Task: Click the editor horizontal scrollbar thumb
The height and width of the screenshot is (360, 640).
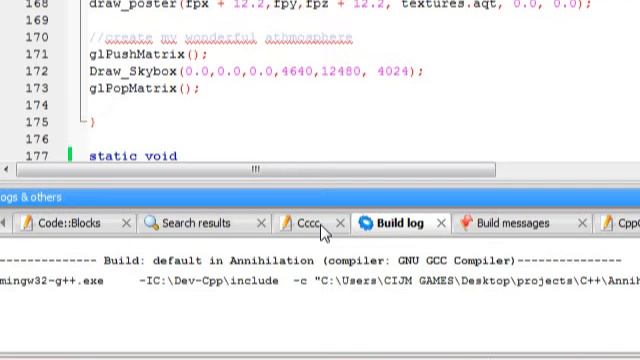Action: [256, 169]
